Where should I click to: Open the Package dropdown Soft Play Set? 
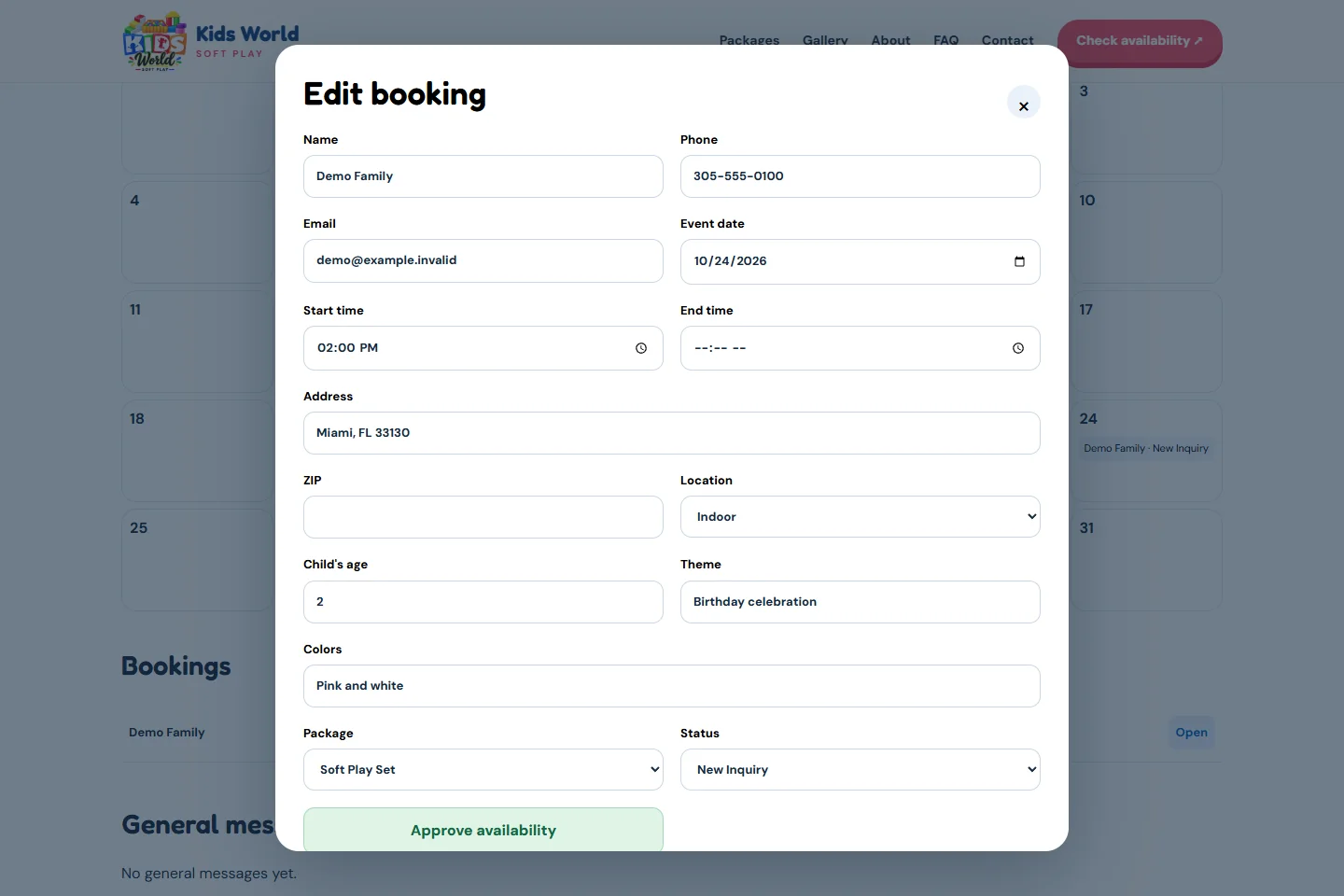(x=483, y=770)
